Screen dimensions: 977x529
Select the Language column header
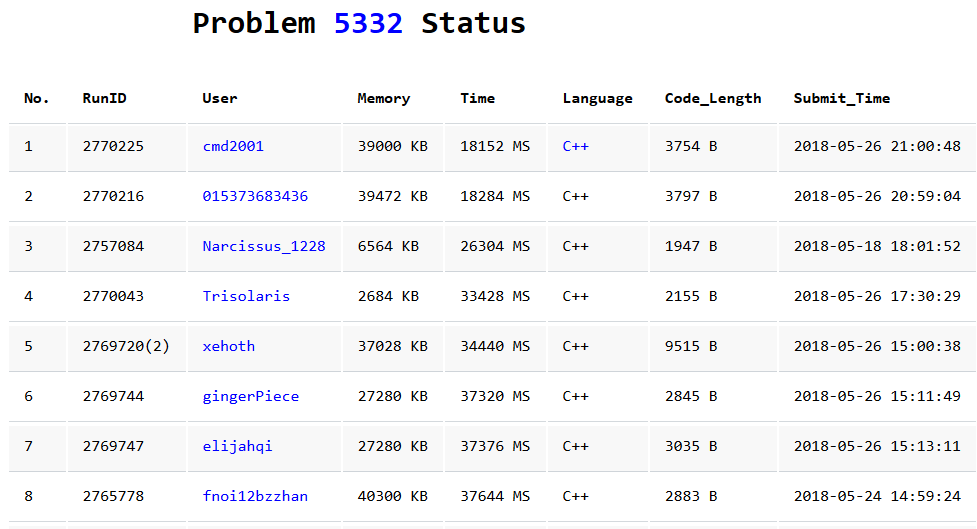[x=597, y=98]
